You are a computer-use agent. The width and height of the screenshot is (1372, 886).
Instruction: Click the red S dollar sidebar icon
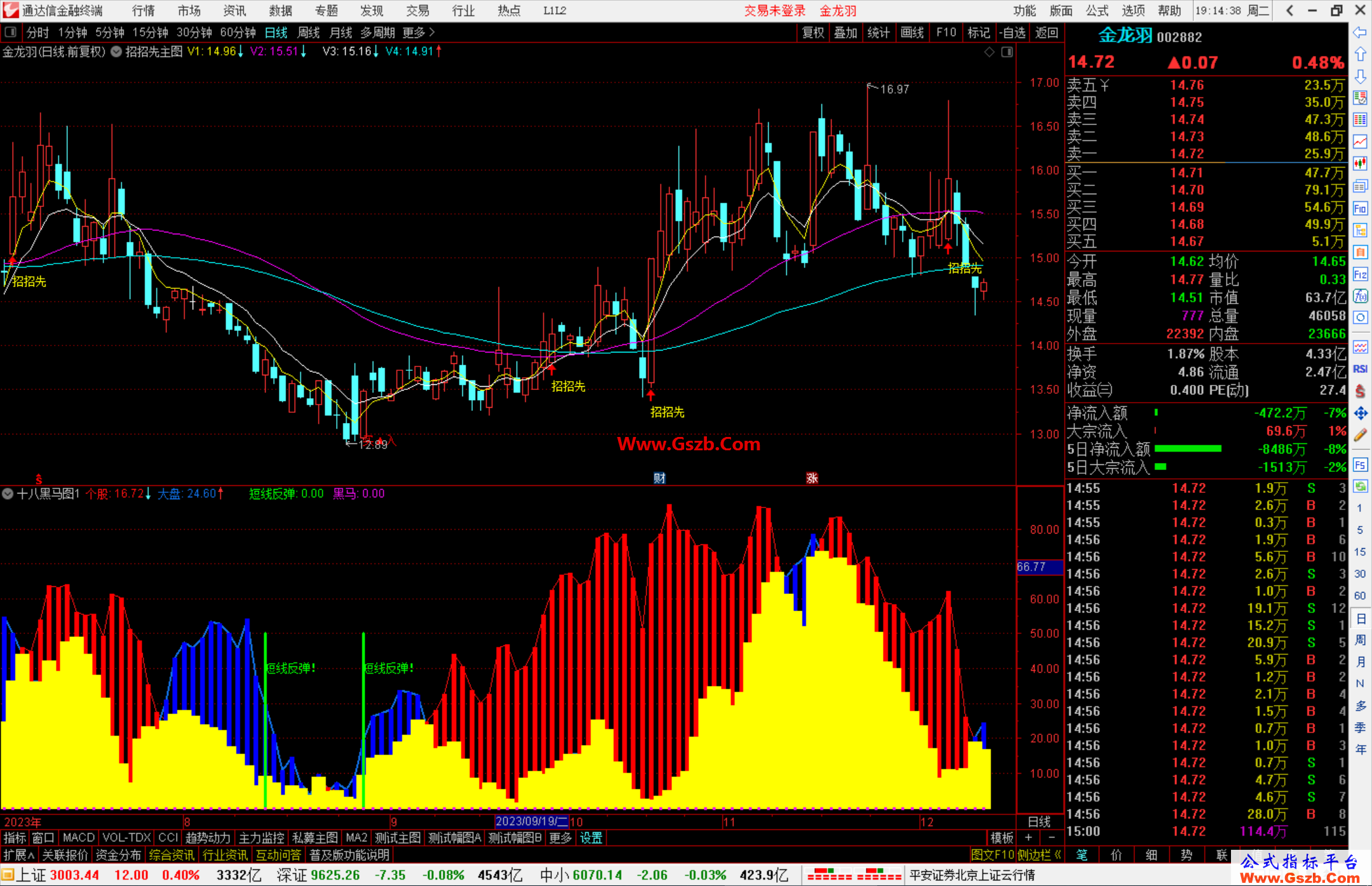(x=1360, y=391)
